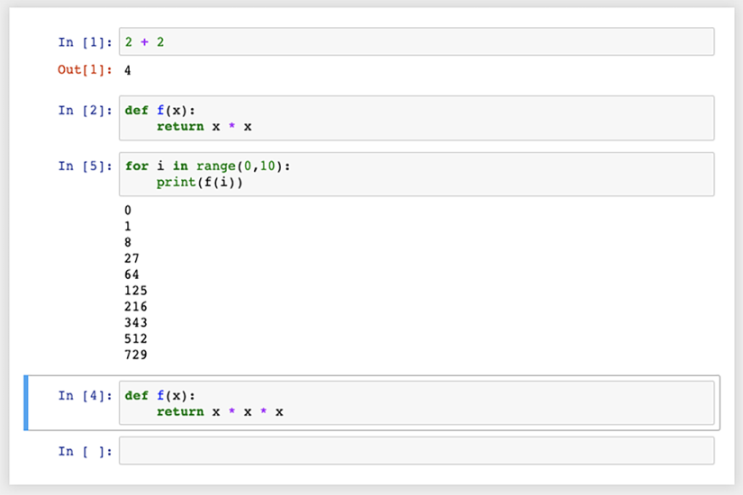Select the In [1] prompt label
This screenshot has height=495, width=743.
coord(85,42)
